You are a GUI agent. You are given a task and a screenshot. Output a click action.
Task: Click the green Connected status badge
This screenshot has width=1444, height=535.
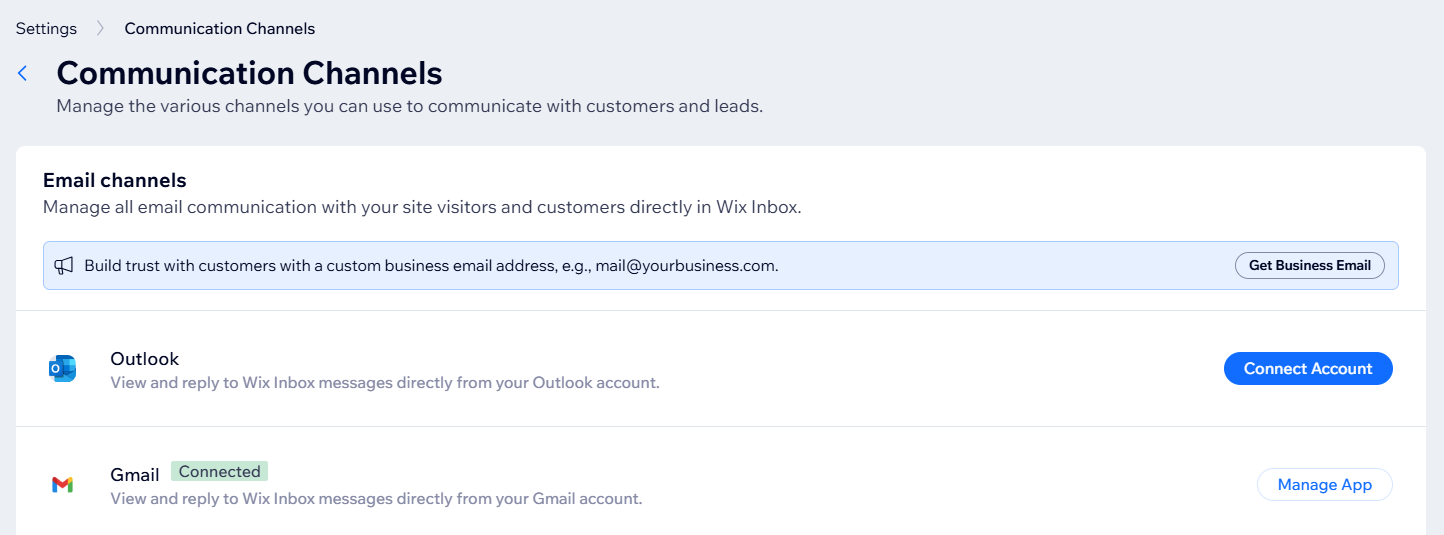point(219,472)
